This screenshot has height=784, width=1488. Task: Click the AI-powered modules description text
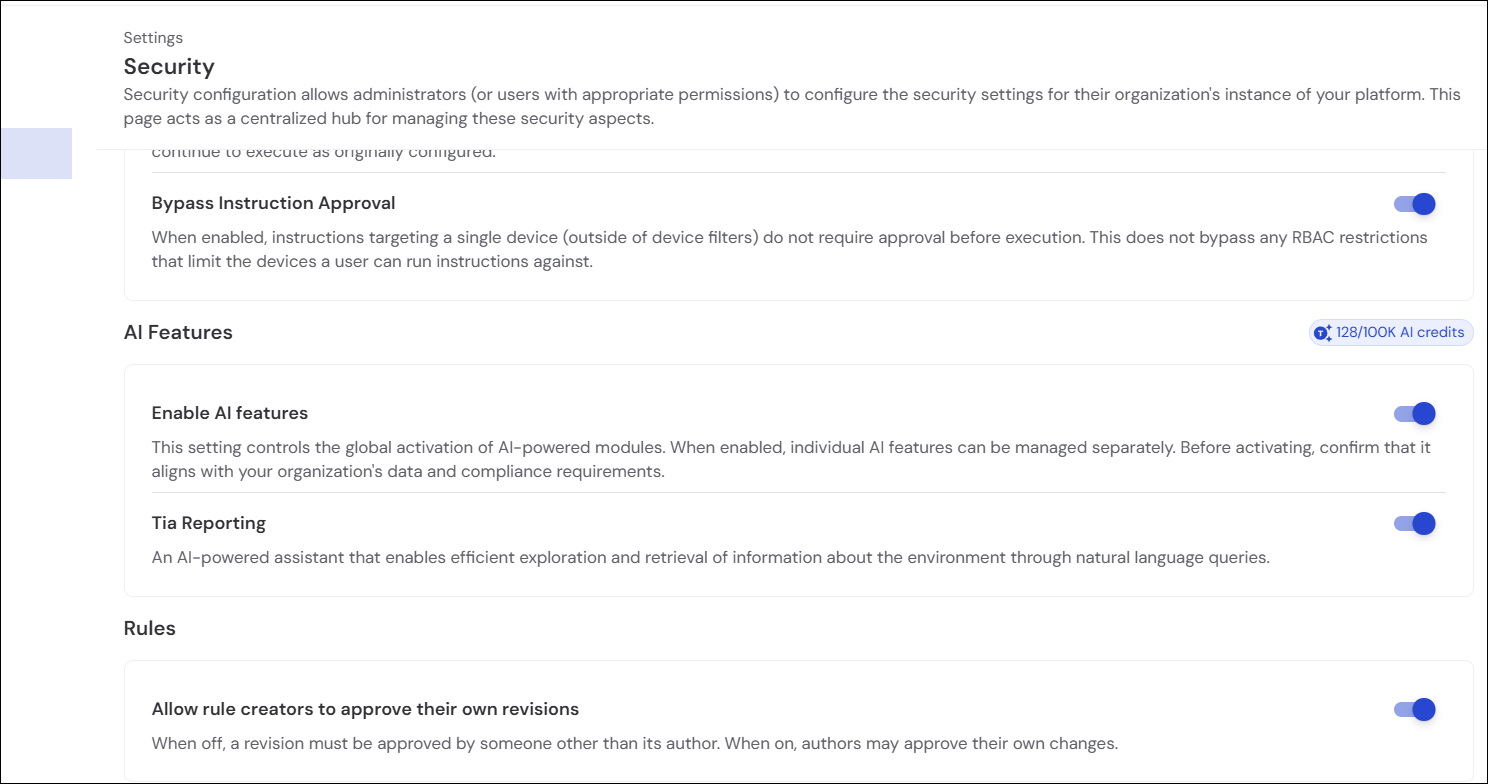pos(791,459)
